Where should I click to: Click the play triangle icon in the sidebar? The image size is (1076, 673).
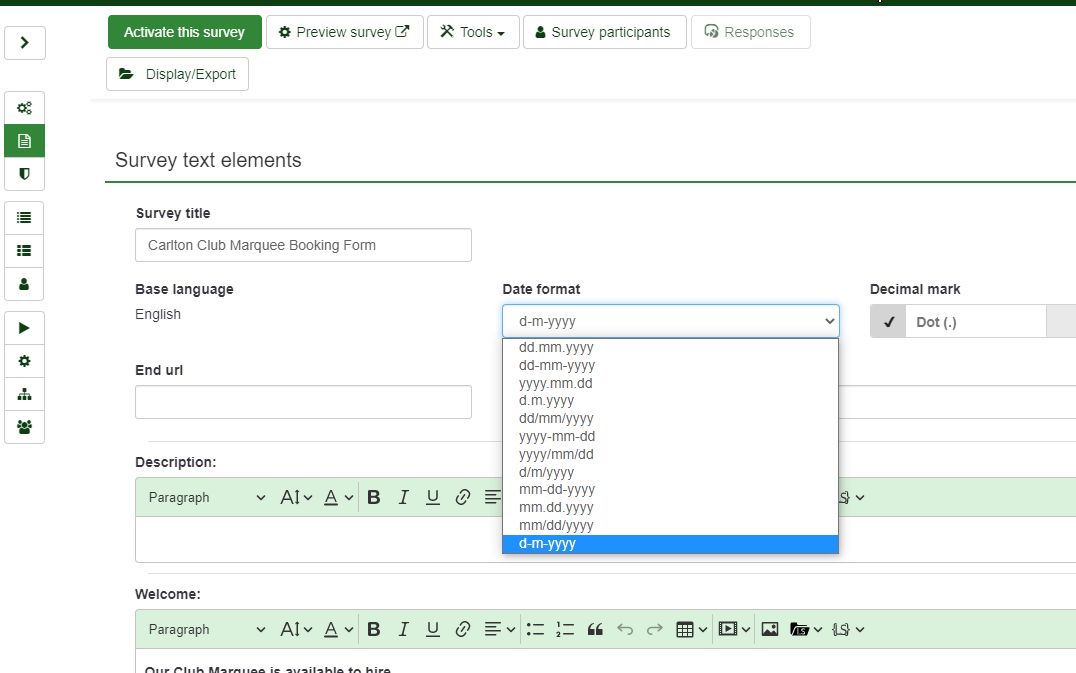[24, 328]
